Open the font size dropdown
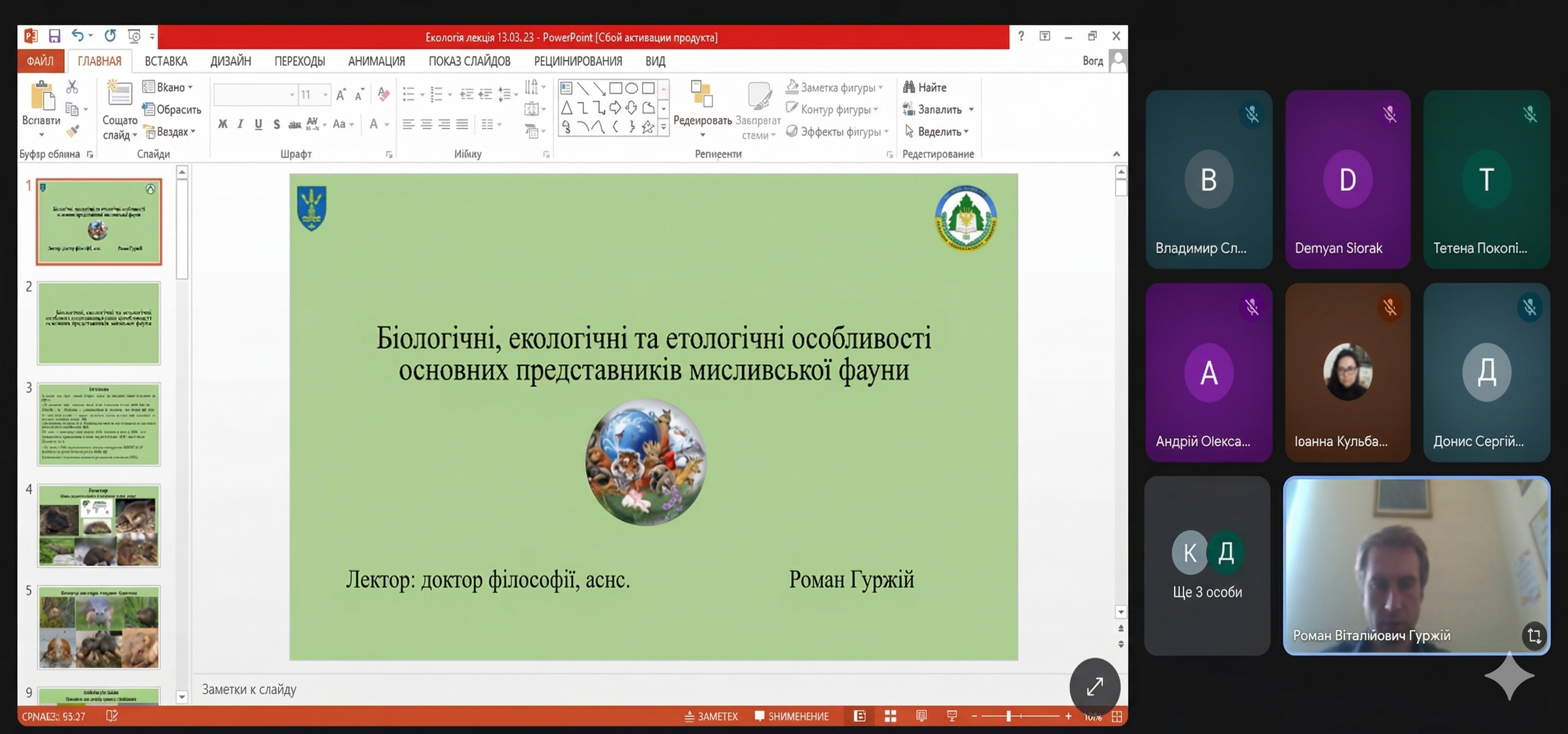Viewport: 1568px width, 734px height. click(x=326, y=95)
